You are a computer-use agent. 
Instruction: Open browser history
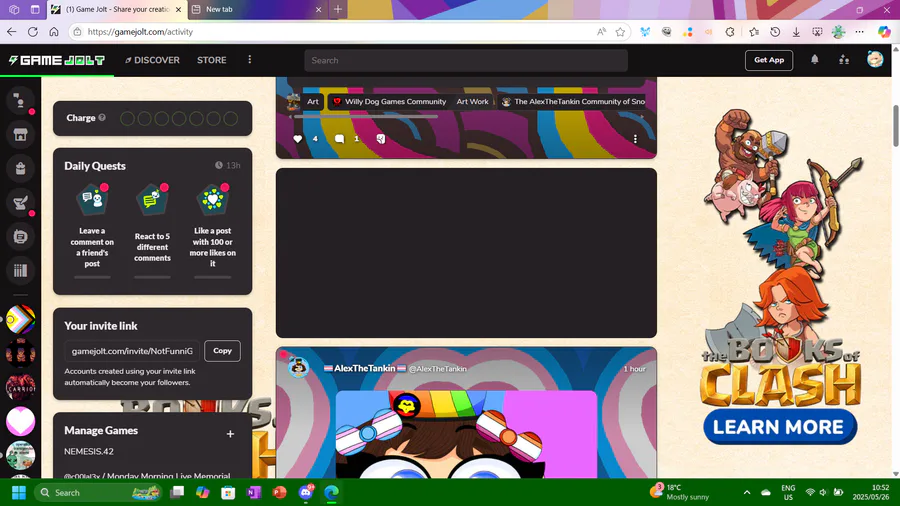click(x=775, y=32)
